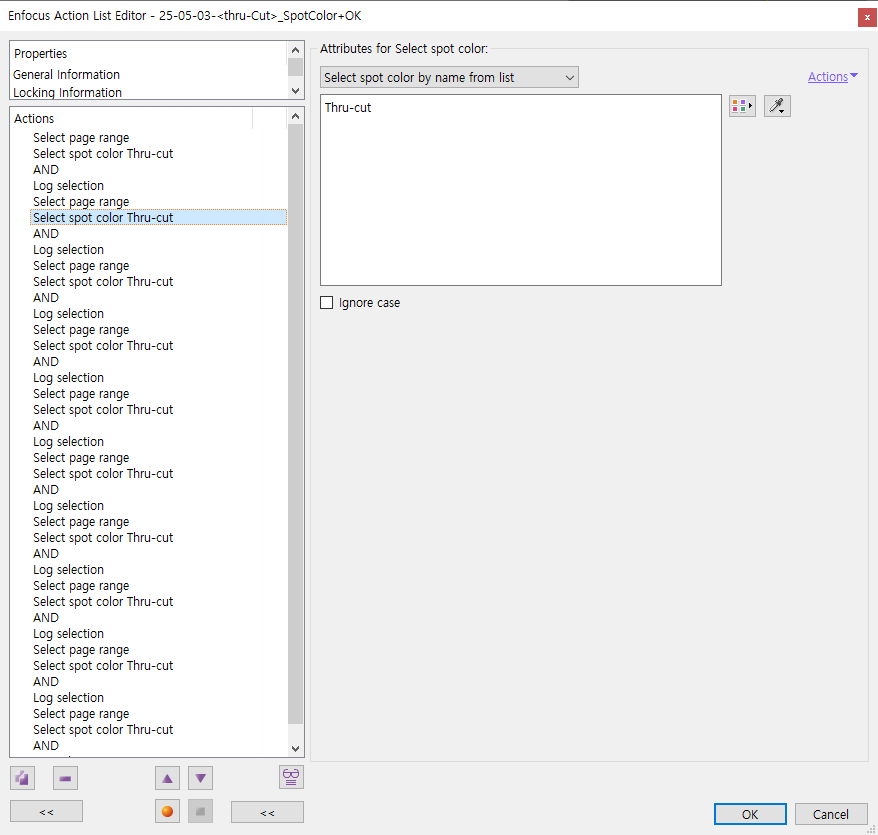
Task: Click OK to confirm action list
Action: tap(750, 814)
